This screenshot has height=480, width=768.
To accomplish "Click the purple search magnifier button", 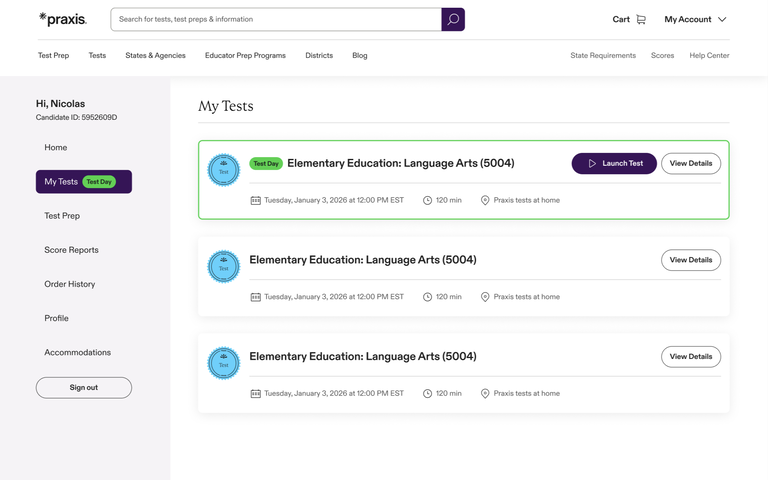I will tap(453, 19).
